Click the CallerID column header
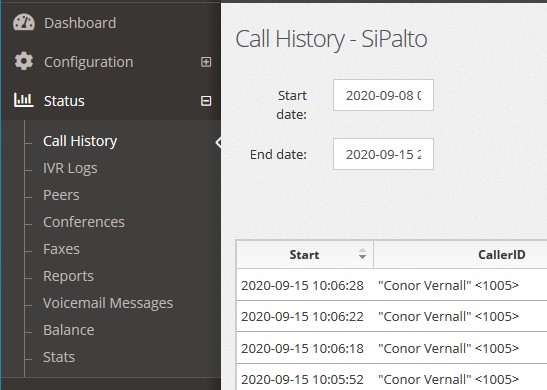The image size is (547, 390). 501,254
